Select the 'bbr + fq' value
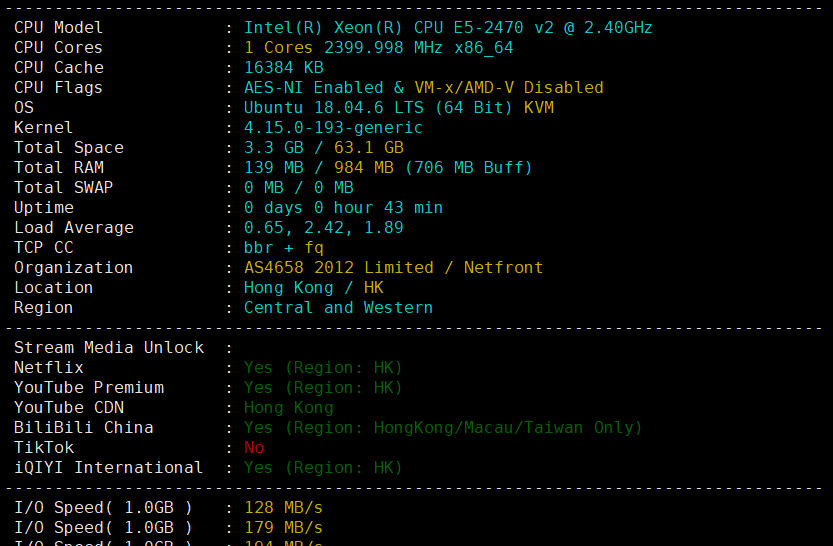 [x=284, y=248]
